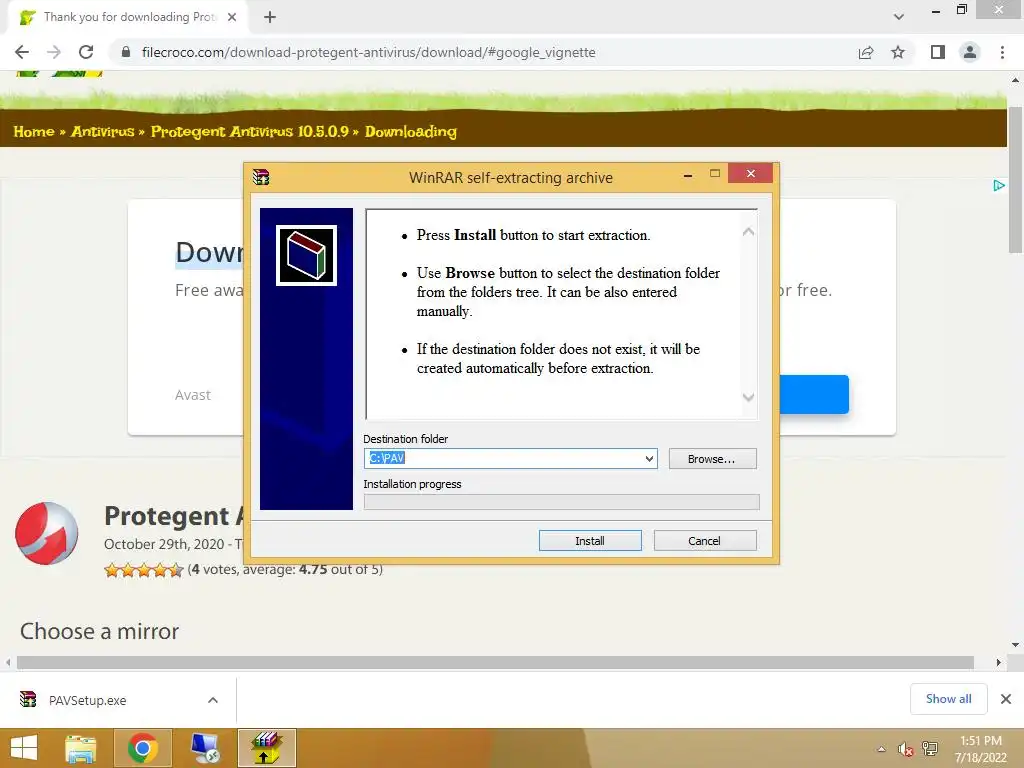This screenshot has height=768, width=1024.
Task: Share this page using the share icon
Action: 866,52
